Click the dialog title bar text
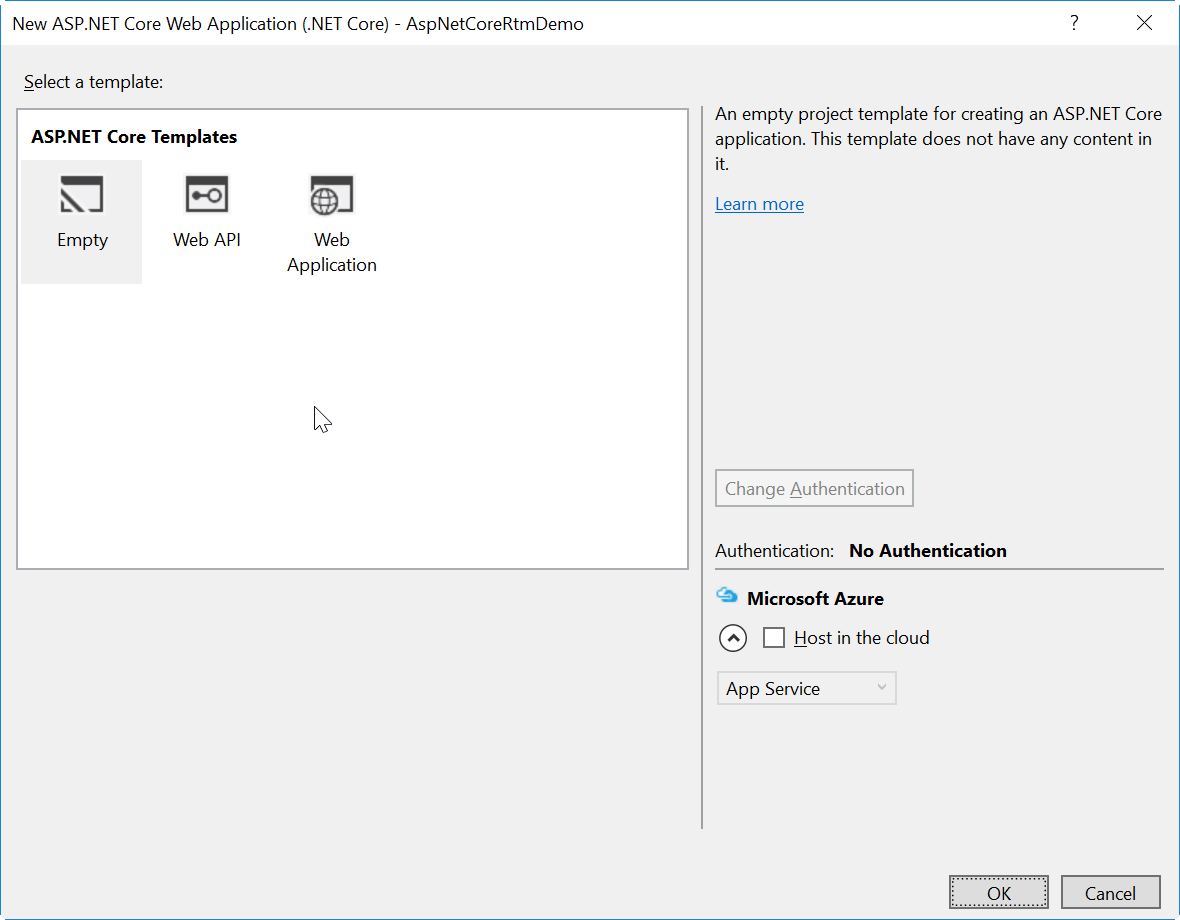1180x920 pixels. [x=297, y=23]
